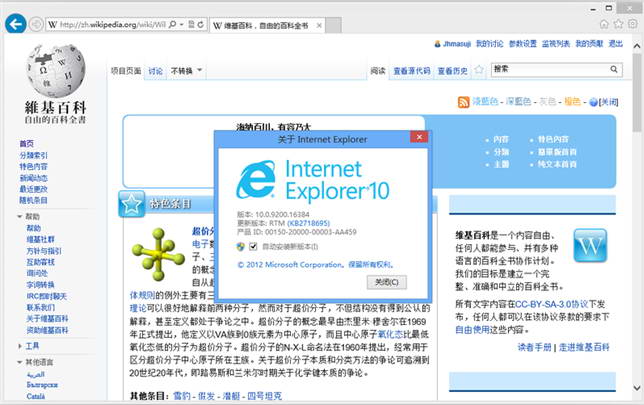The height and width of the screenshot is (405, 644).
Task: Open 随机条目 in the sidebar
Action: pos(33,200)
